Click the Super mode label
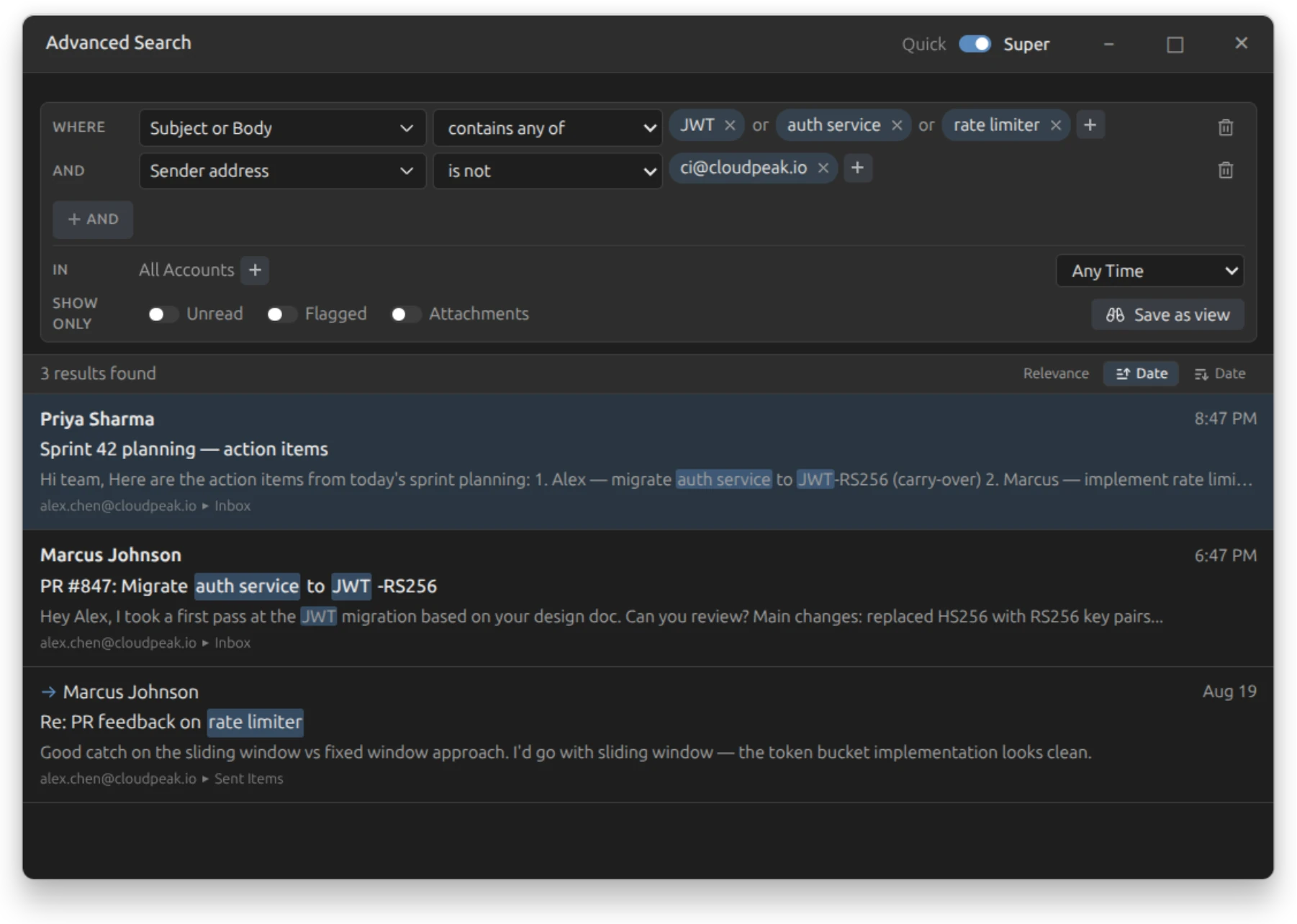 tap(1026, 45)
